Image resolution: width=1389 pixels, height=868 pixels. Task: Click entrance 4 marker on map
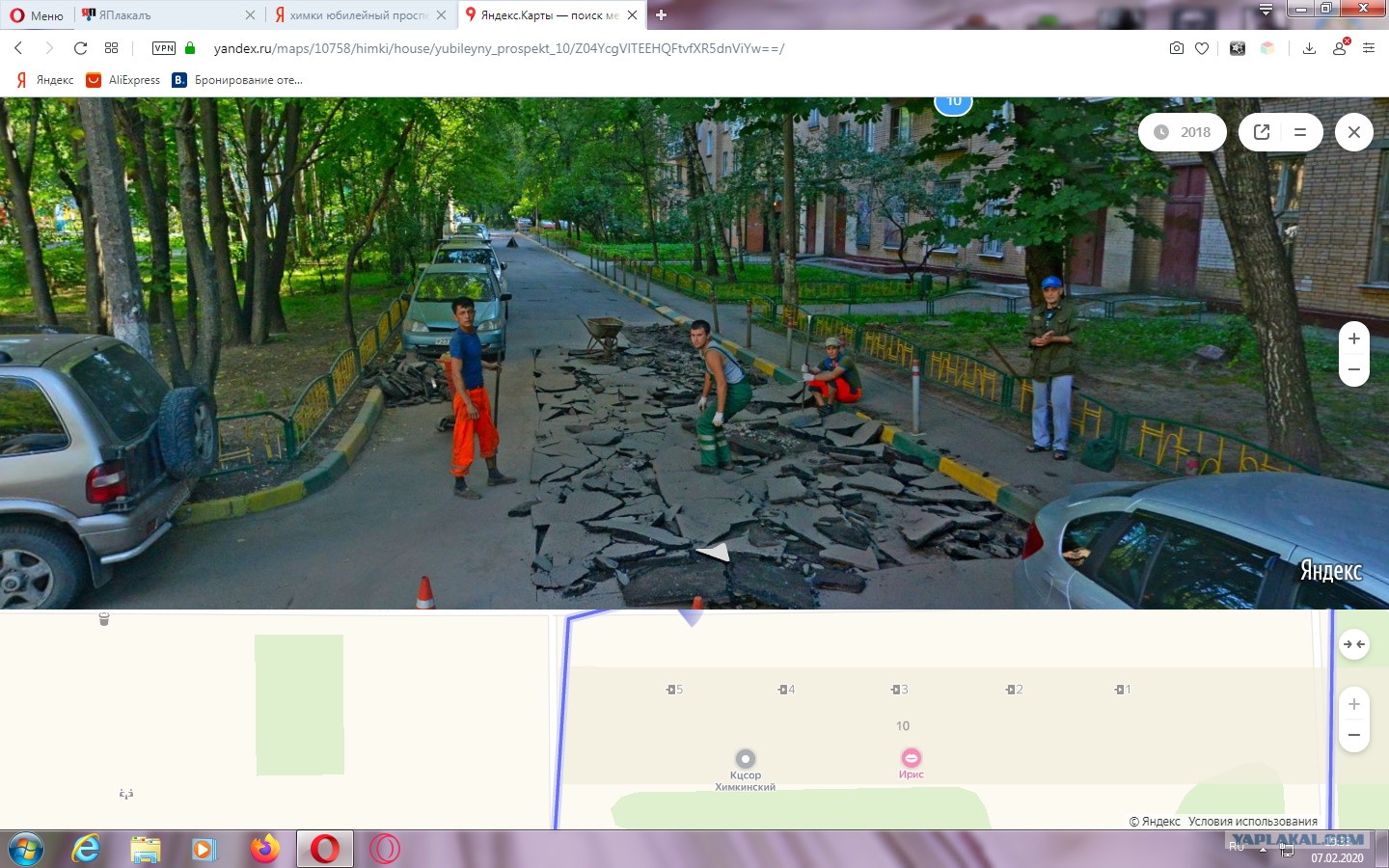[787, 690]
